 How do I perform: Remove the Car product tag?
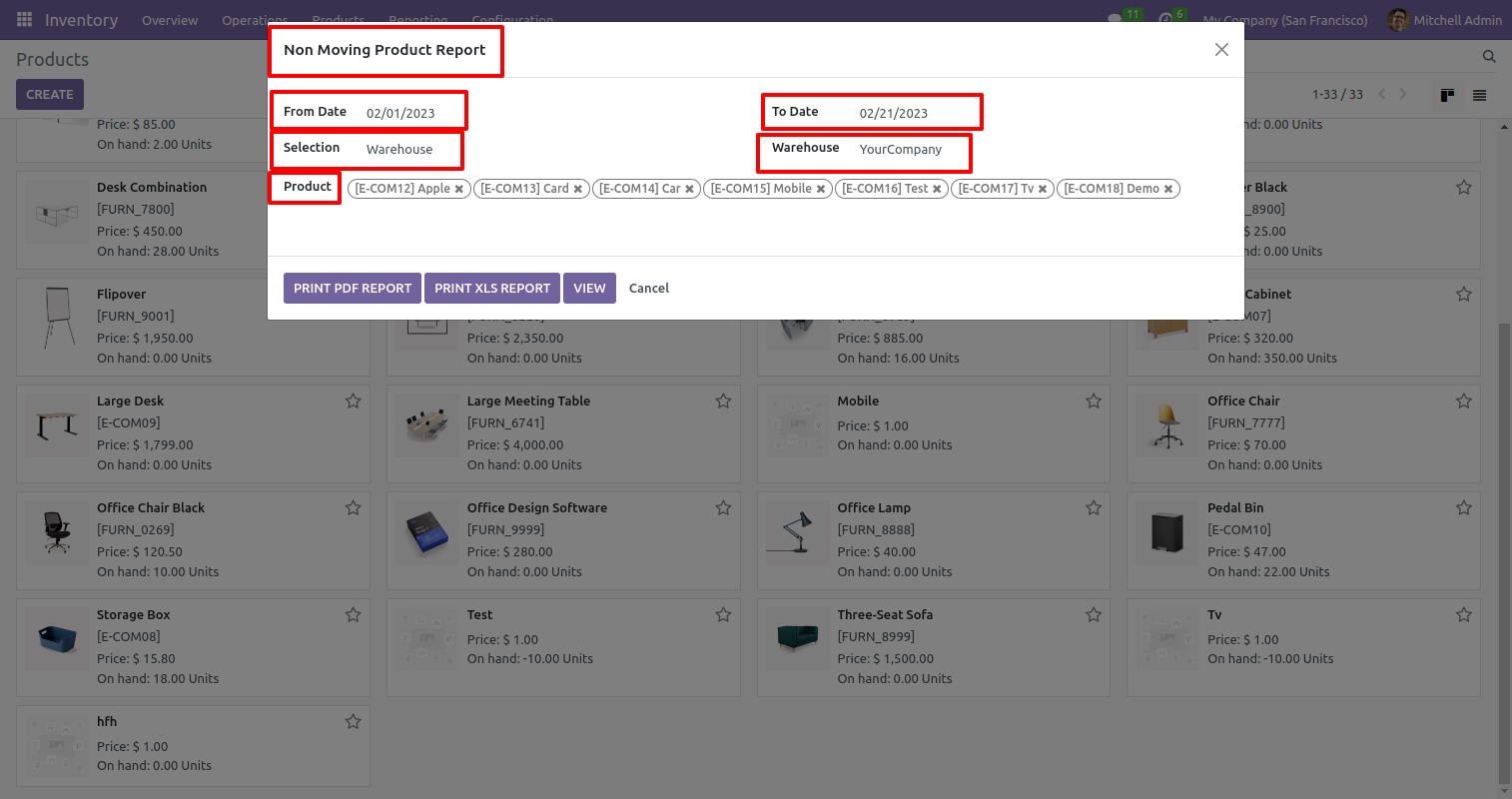coord(689,189)
